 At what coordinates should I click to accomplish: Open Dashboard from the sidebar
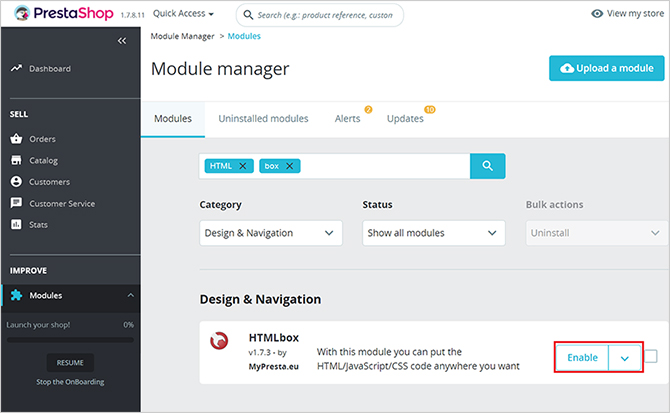pyautogui.click(x=49, y=69)
